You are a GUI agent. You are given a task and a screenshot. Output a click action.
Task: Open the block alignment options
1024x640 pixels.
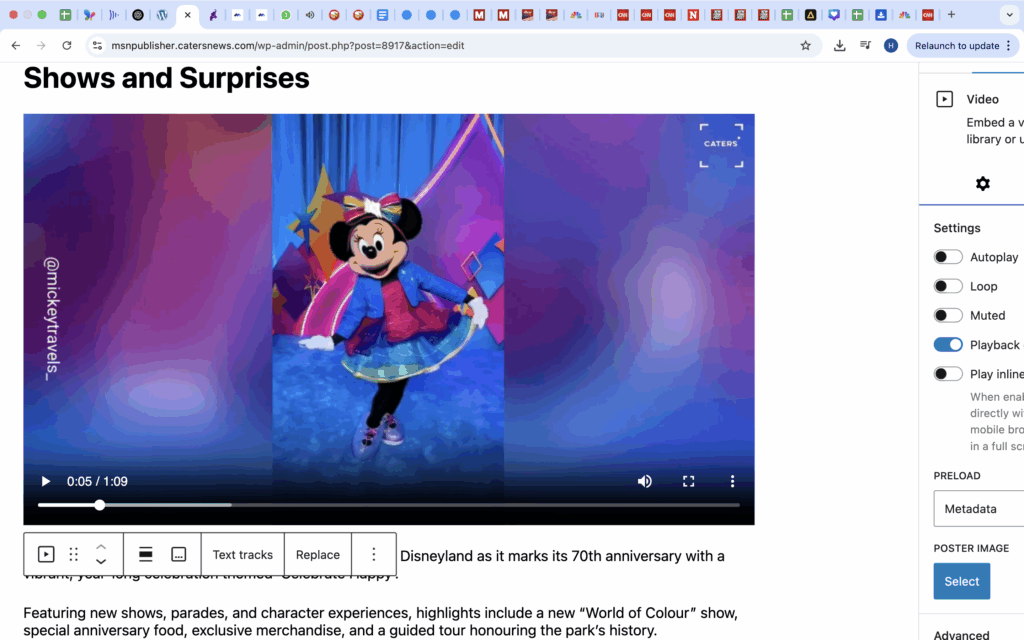pos(146,554)
